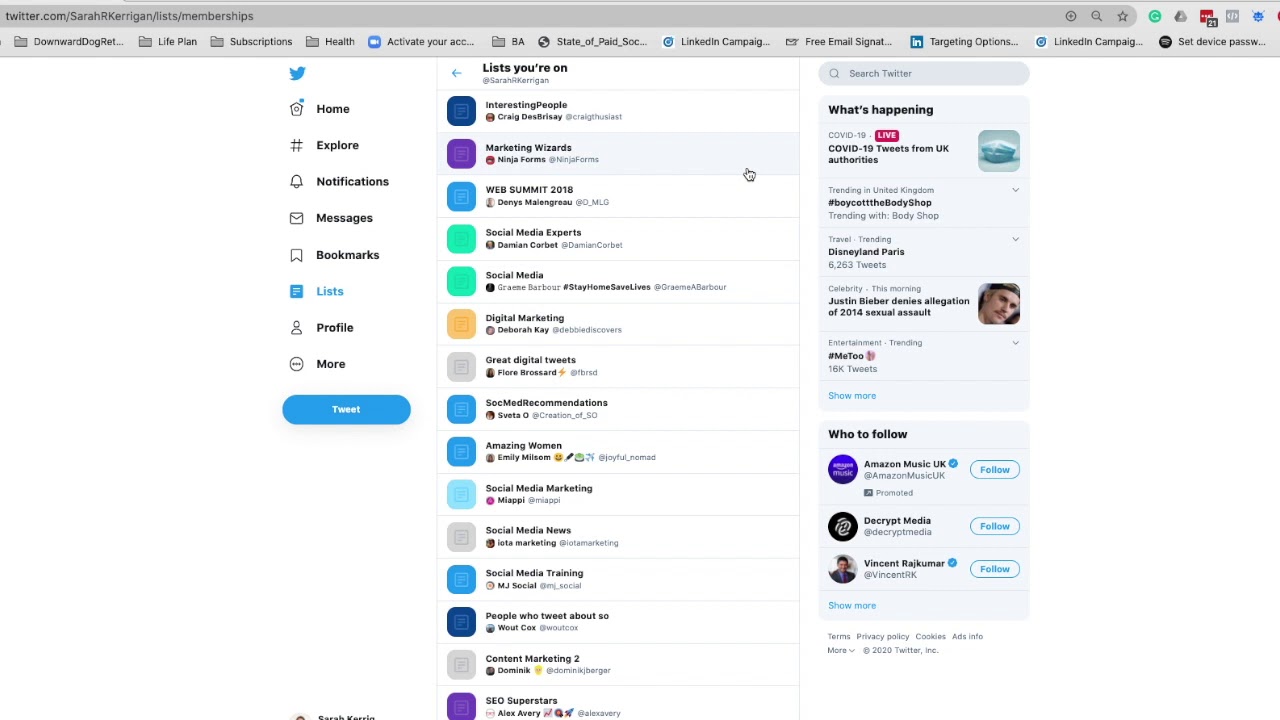The image size is (1280, 720).
Task: Open the Justin Bieber story thumbnail
Action: tap(999, 304)
